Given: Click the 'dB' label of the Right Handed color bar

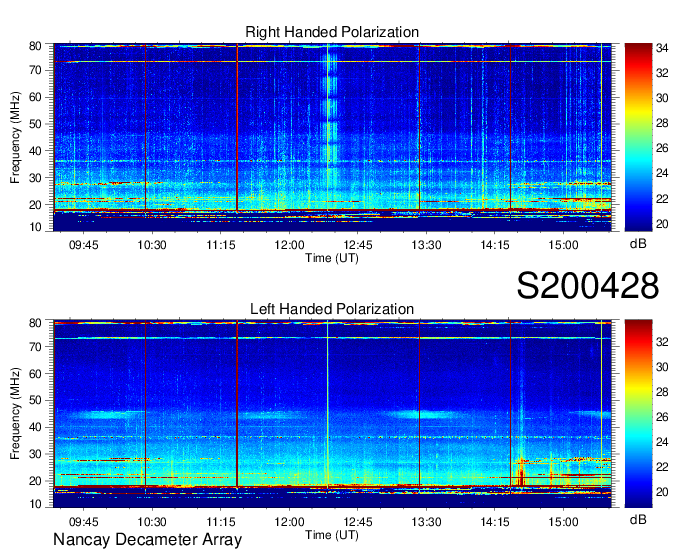Looking at the screenshot, I should click(x=638, y=244).
